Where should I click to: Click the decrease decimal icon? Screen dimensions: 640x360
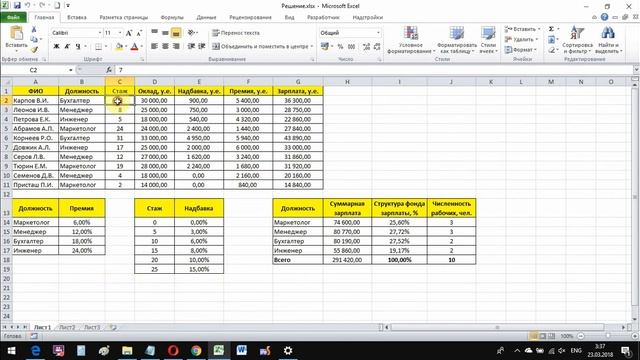(377, 47)
